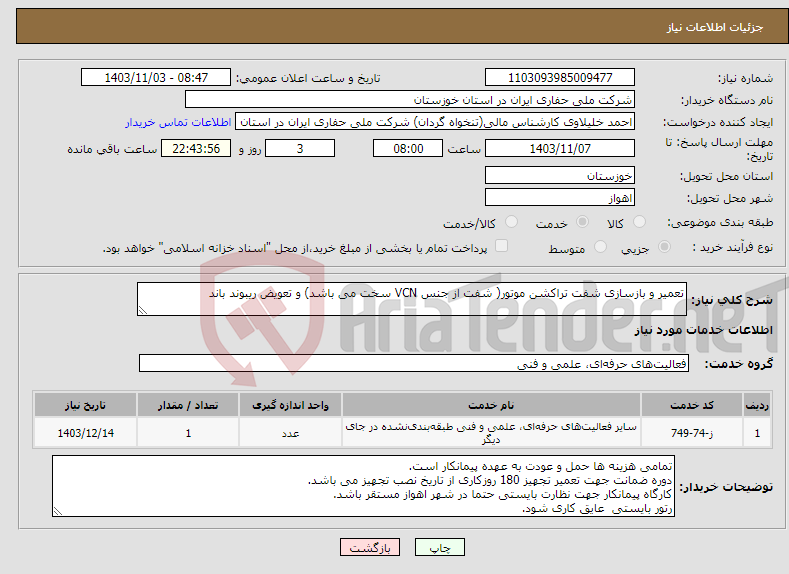Click the شرح کلی نیاز description textarea
The image size is (789, 574).
pos(412,299)
